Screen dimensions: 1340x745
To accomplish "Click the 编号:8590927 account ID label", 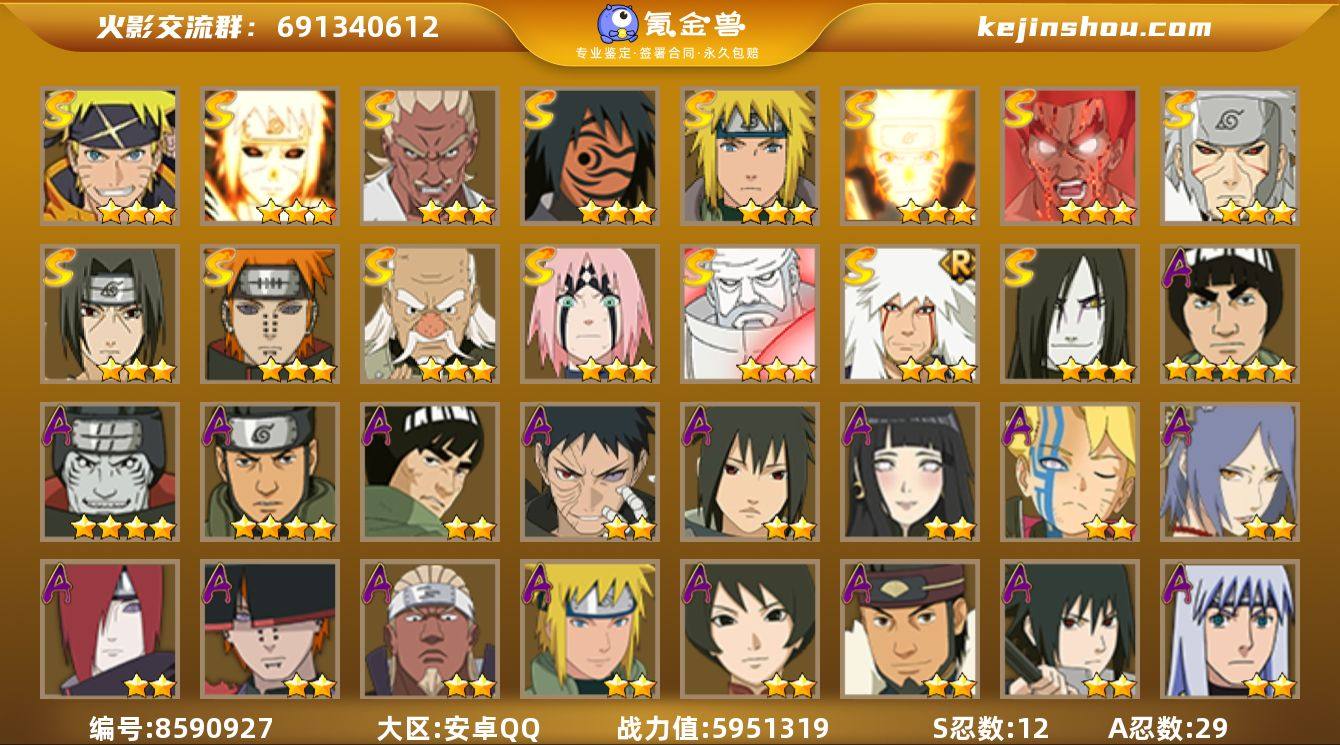I will pos(180,728).
